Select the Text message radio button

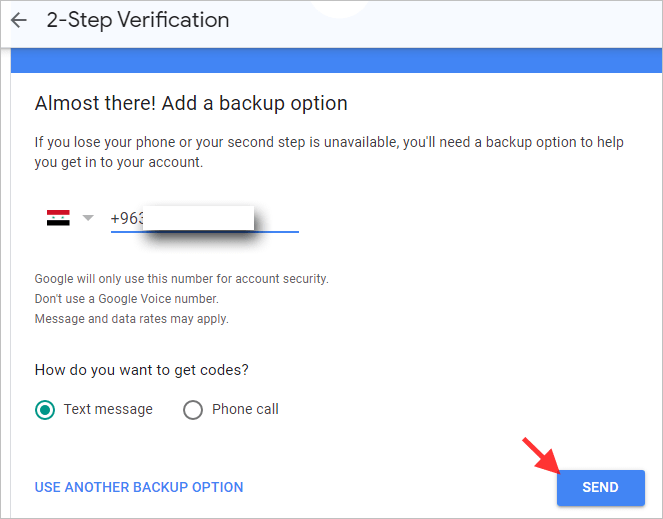(45, 409)
